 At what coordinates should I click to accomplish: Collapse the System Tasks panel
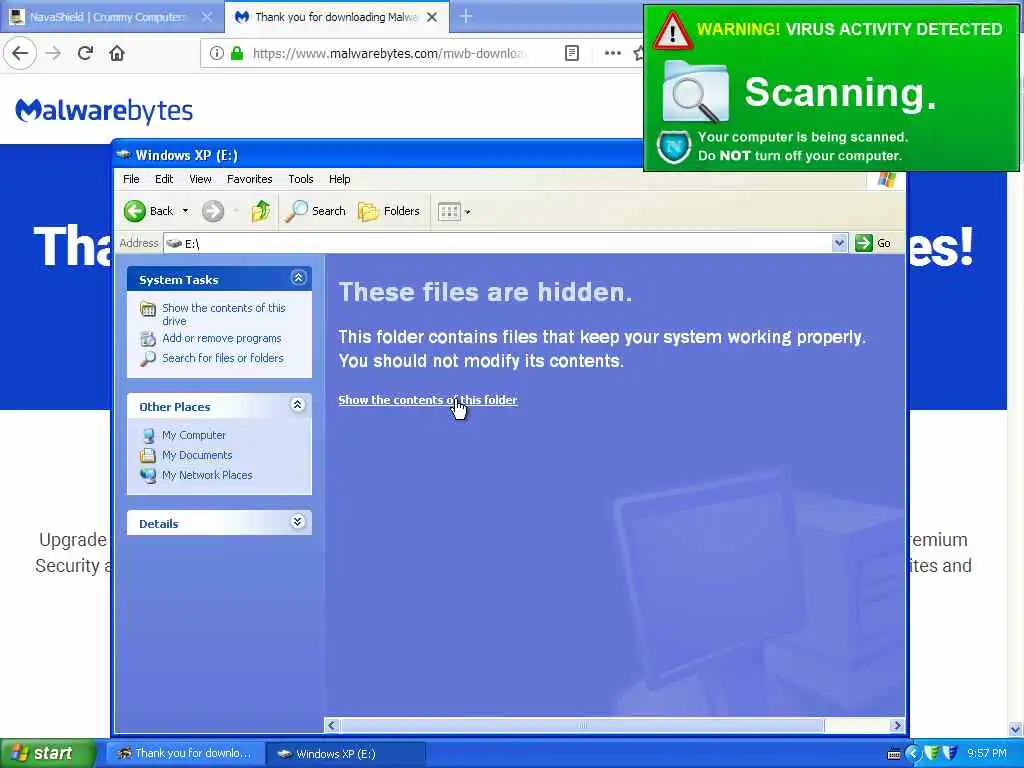click(x=298, y=278)
